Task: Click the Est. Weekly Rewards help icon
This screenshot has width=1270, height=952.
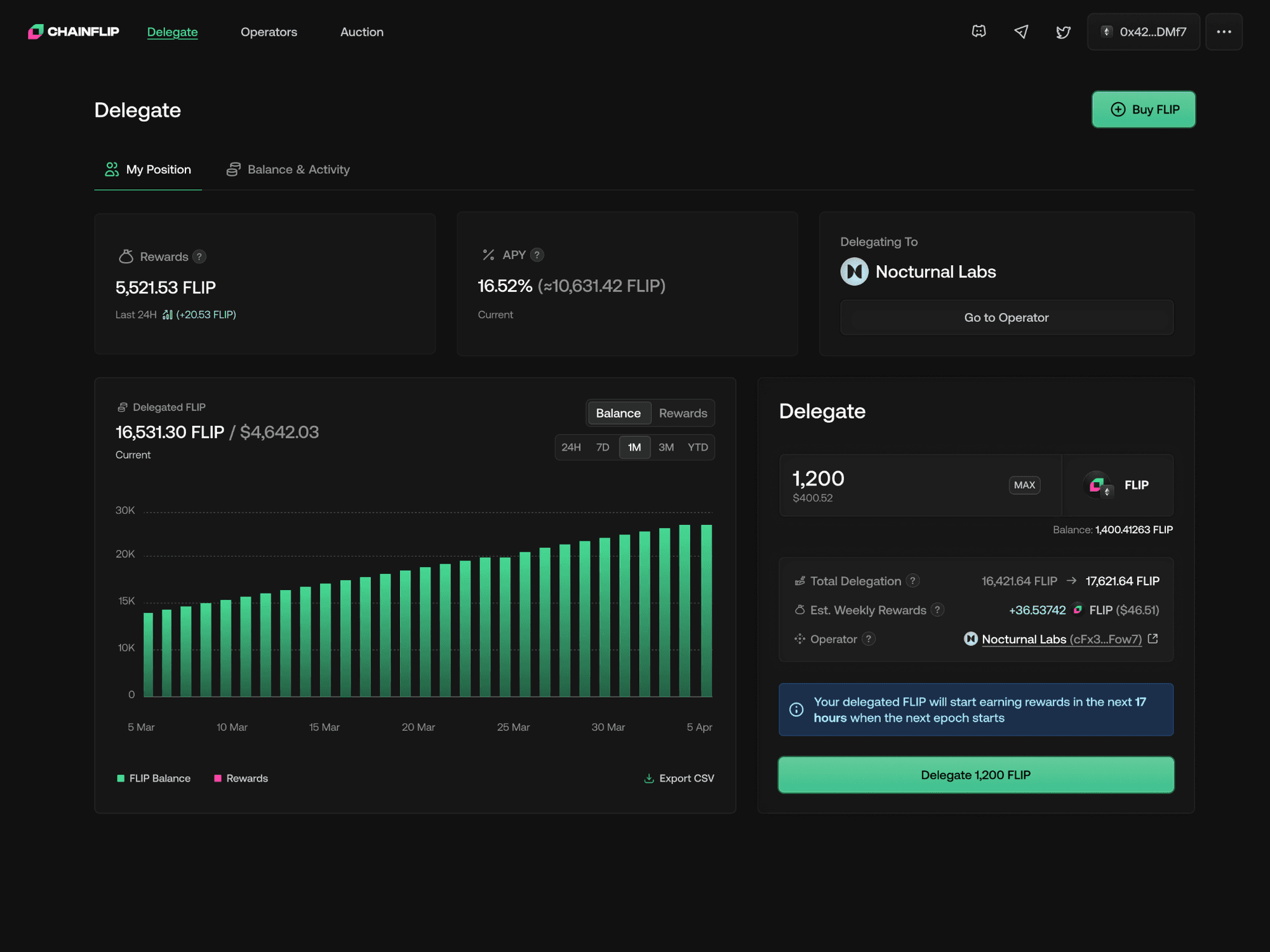Action: pos(938,610)
